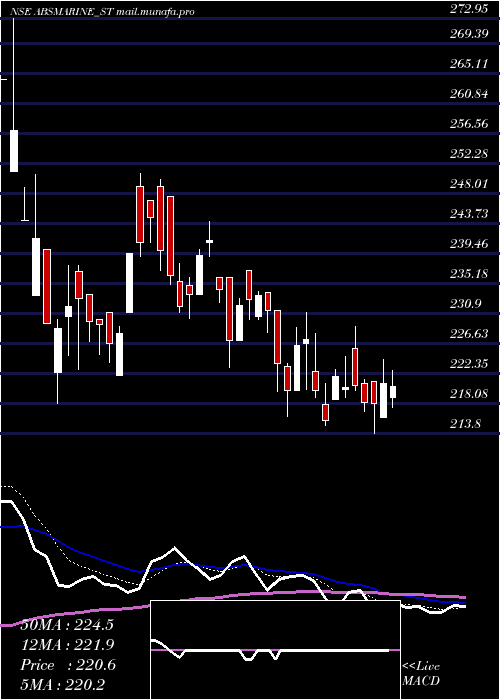Click the 12MA : 221.9 readout
The height and width of the screenshot is (700, 500).
click(x=67, y=645)
